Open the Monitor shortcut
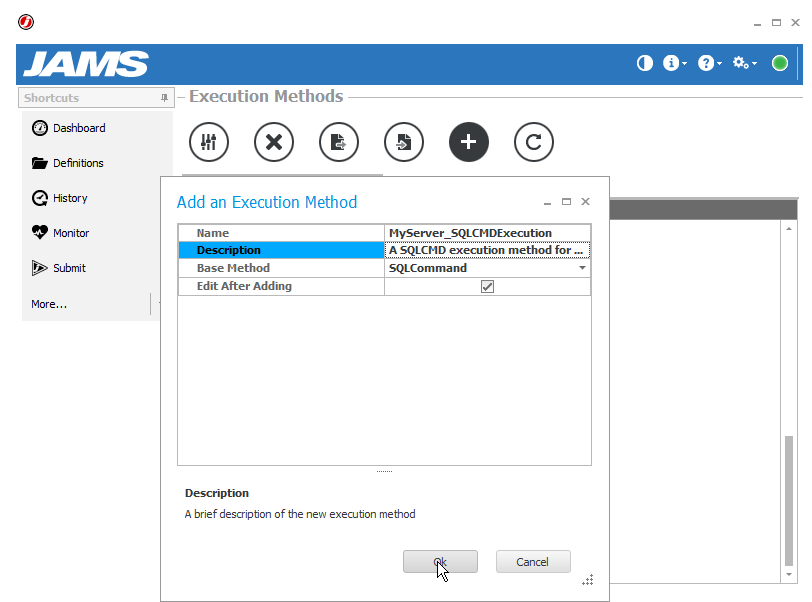This screenshot has width=812, height=602. (x=71, y=233)
